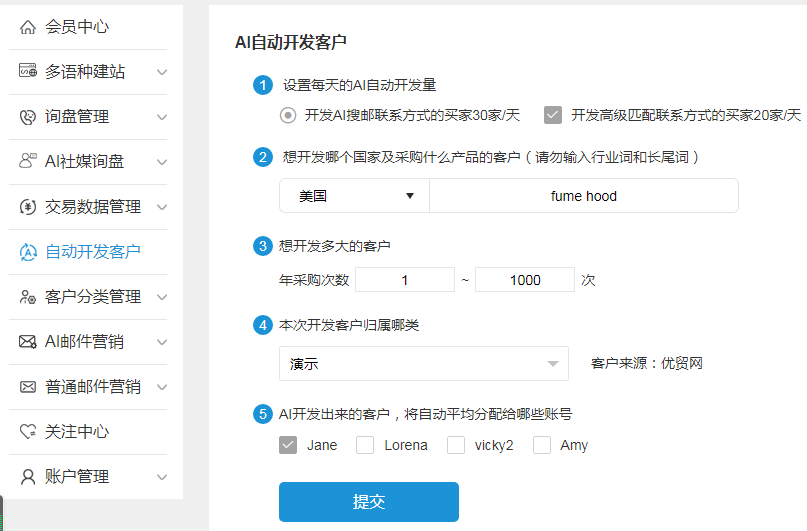Check the Lorena account checkbox

coord(365,445)
